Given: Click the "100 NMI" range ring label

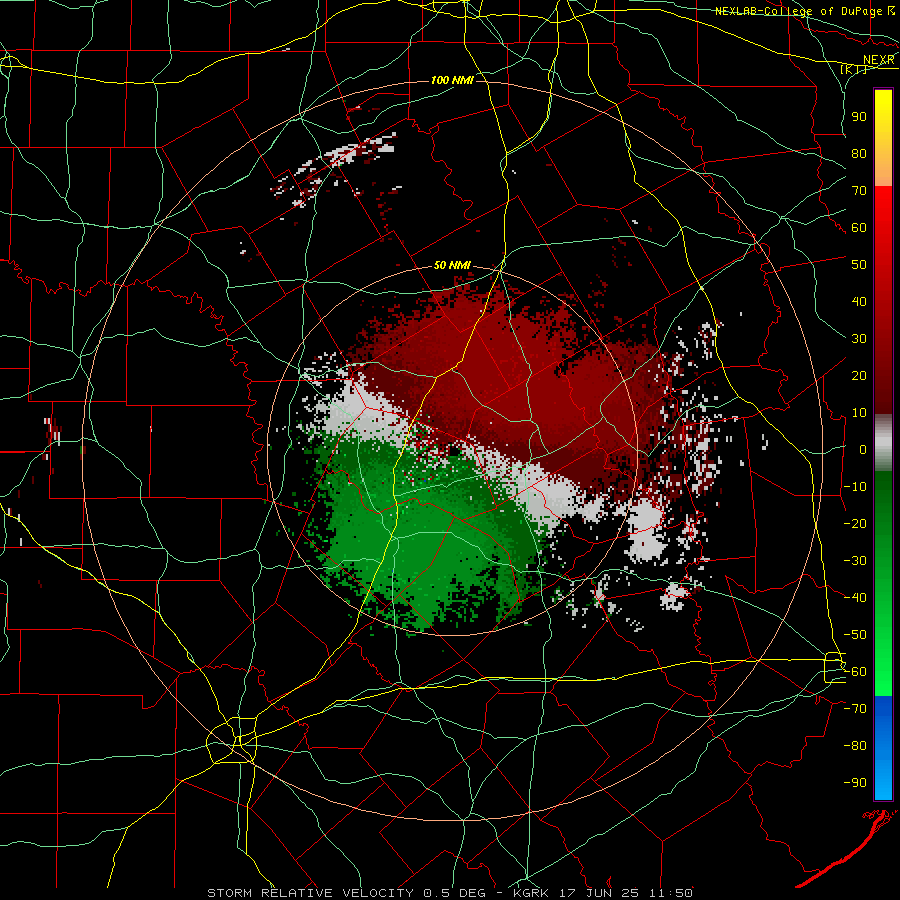Looking at the screenshot, I should [x=452, y=80].
